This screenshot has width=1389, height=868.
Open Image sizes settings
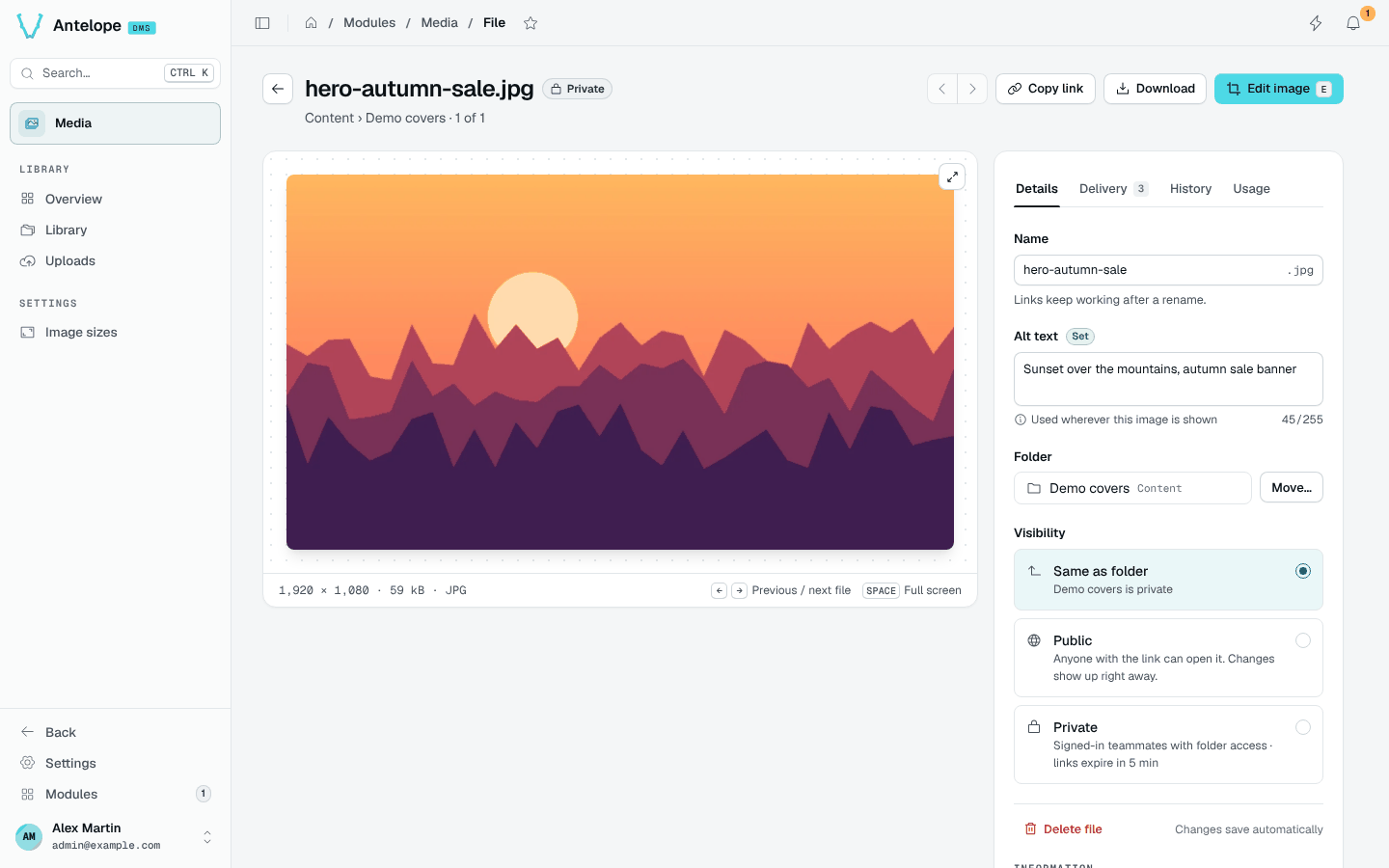(x=115, y=332)
